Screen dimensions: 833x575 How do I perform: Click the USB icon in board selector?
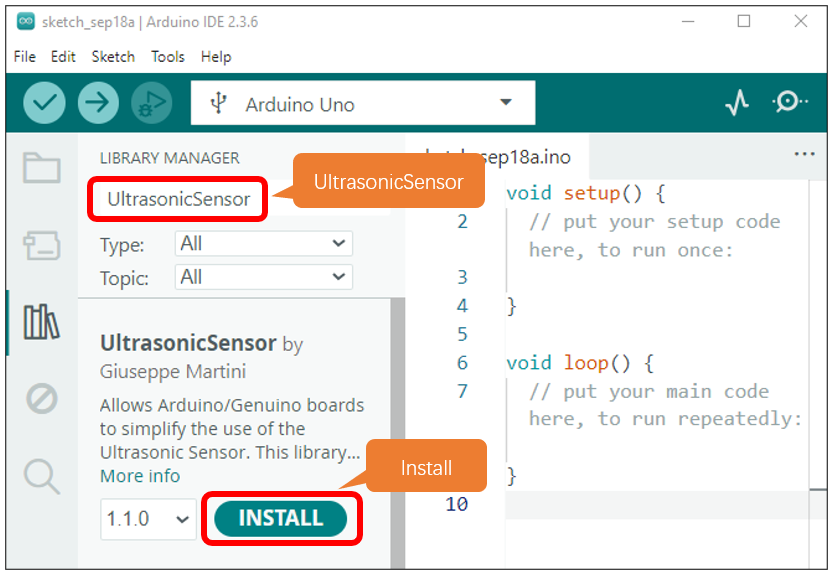tap(218, 103)
